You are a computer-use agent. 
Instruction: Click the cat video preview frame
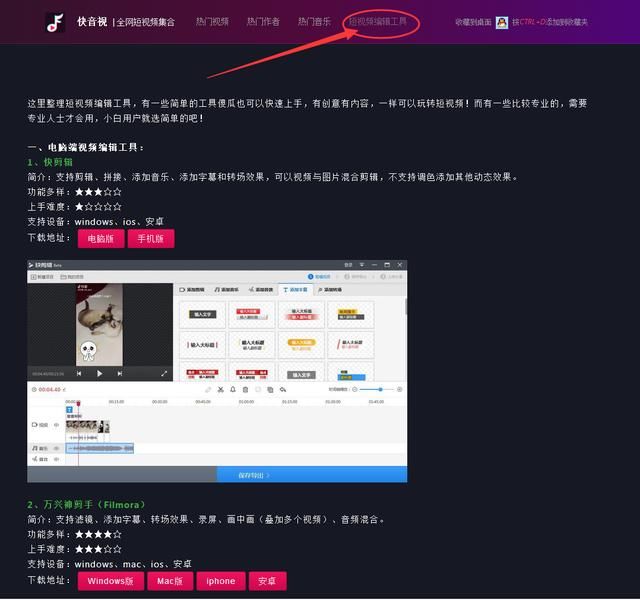point(99,324)
